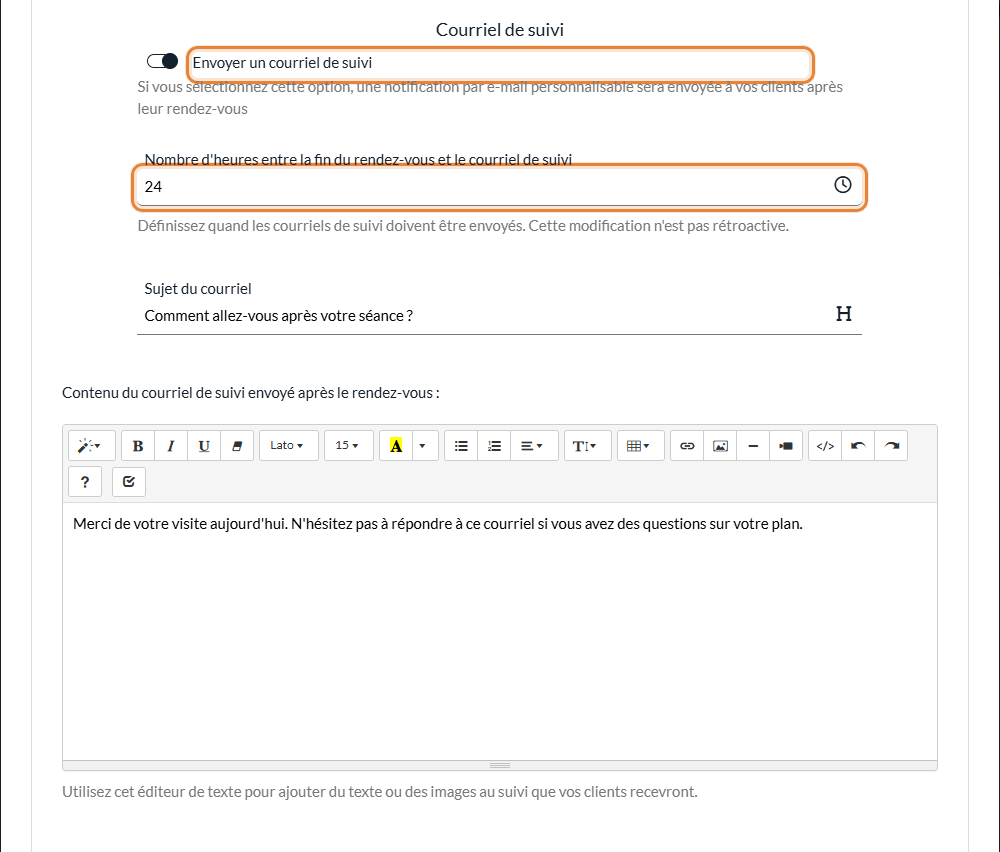The height and width of the screenshot is (852, 1000).
Task: Open the insert table dropdown
Action: pos(640,446)
